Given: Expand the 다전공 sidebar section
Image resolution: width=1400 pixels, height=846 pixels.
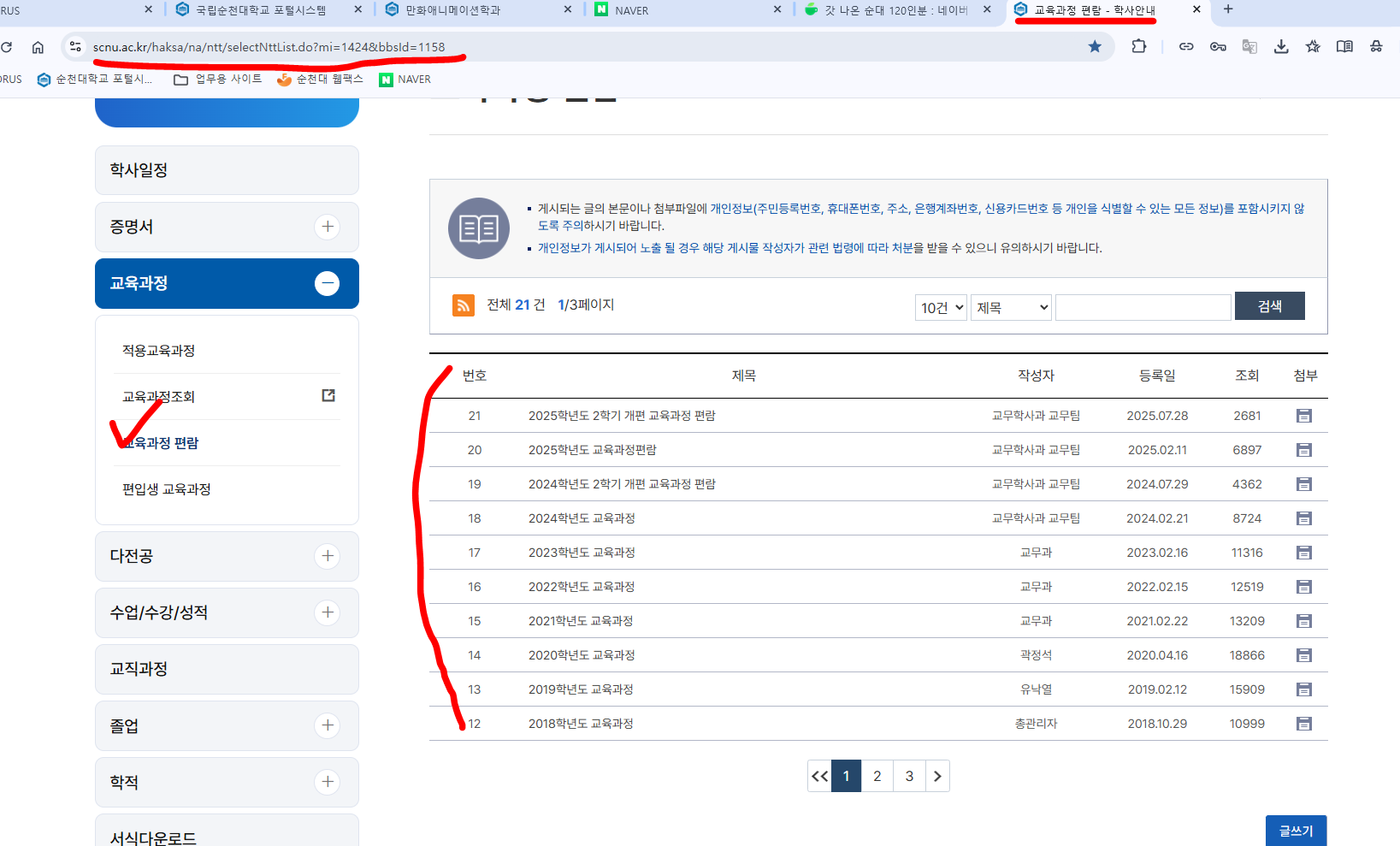Looking at the screenshot, I should point(327,556).
